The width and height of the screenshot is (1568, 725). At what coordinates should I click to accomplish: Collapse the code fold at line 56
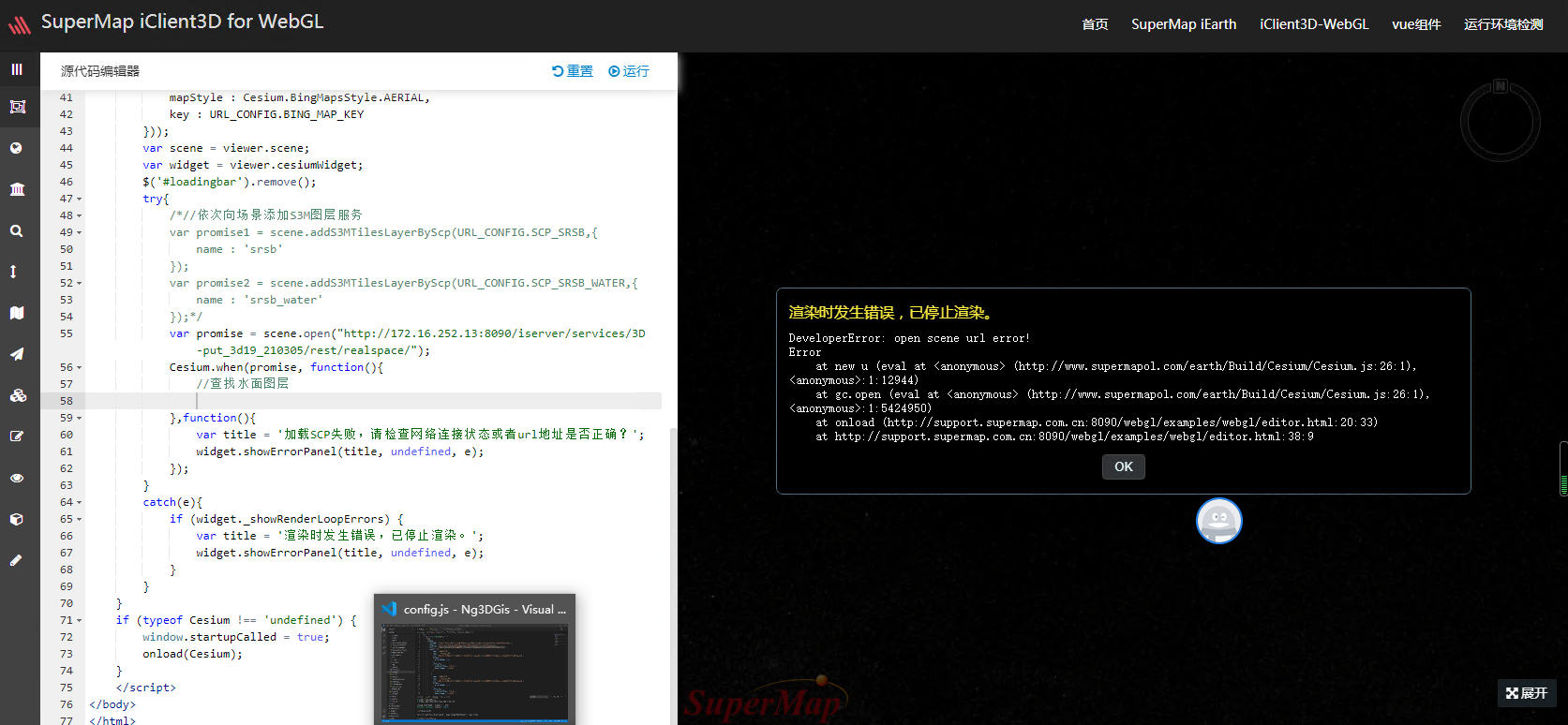[x=80, y=367]
